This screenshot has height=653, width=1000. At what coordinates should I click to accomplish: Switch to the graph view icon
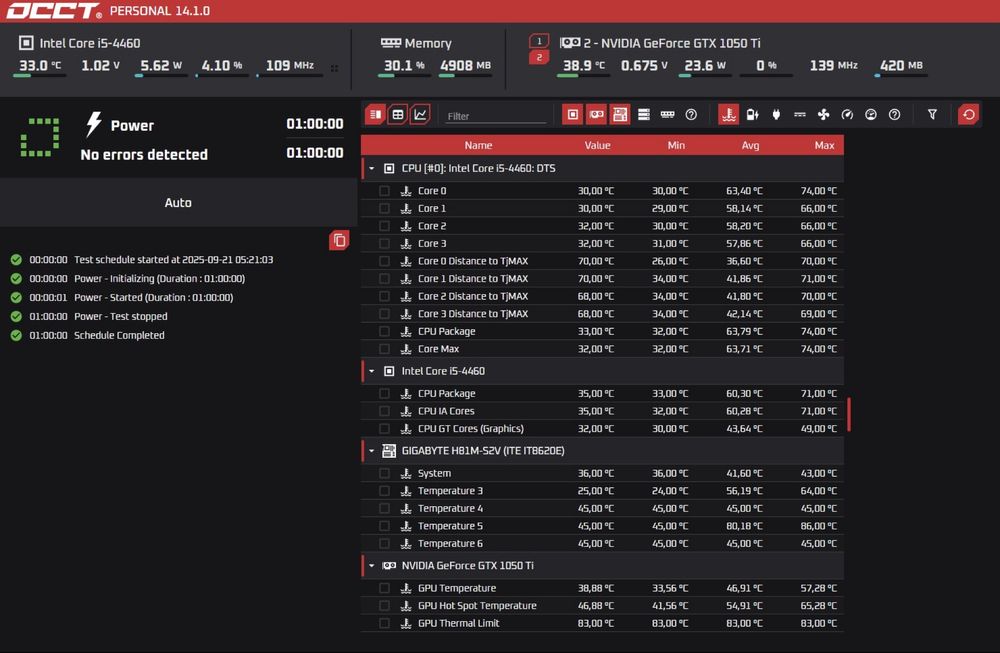[420, 115]
